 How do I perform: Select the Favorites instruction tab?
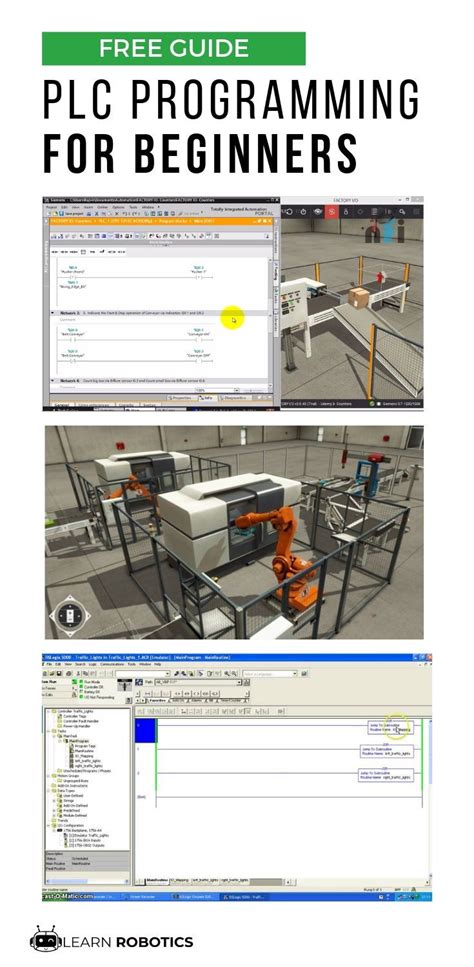coord(157,700)
